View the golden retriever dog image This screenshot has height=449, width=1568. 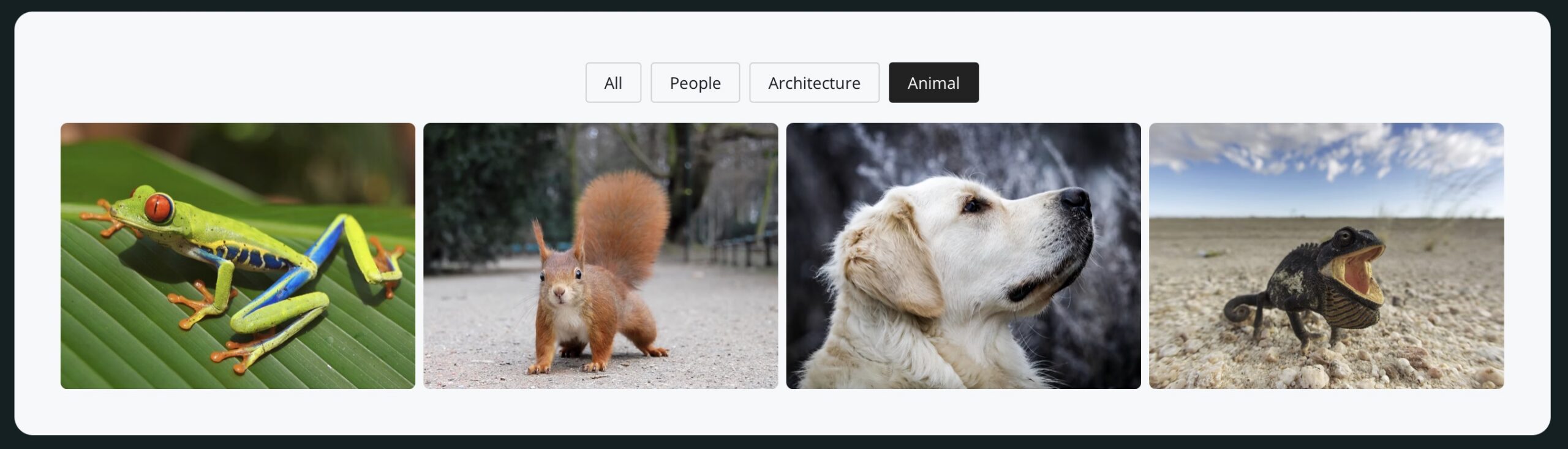tap(963, 256)
